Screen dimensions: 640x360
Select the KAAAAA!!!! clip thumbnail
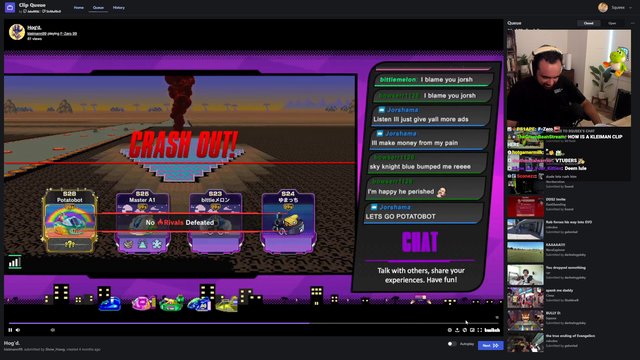coord(525,252)
